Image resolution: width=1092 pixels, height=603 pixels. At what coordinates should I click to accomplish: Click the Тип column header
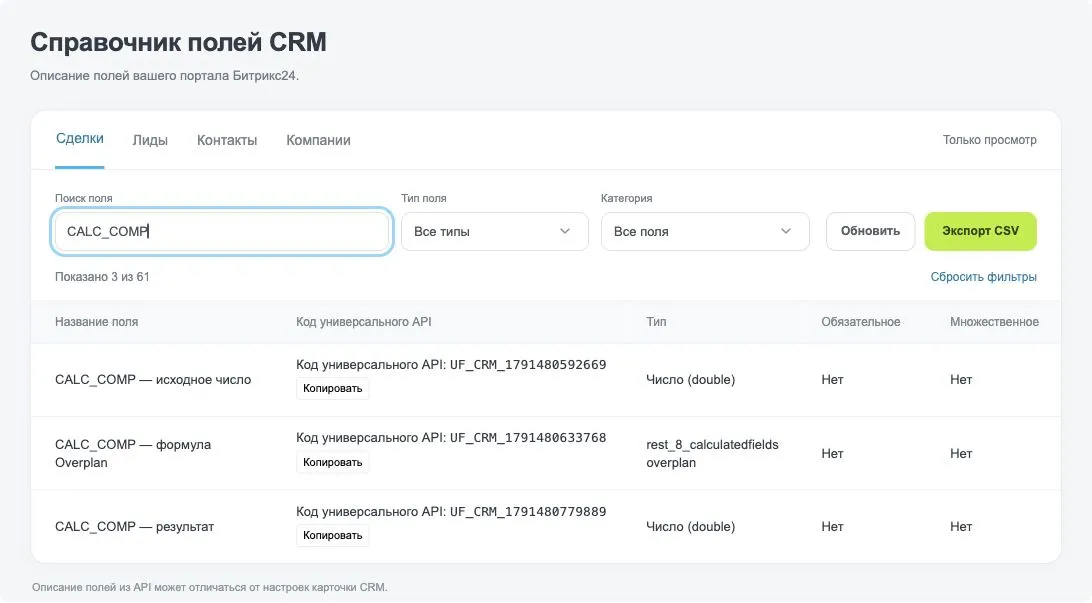[x=656, y=322]
